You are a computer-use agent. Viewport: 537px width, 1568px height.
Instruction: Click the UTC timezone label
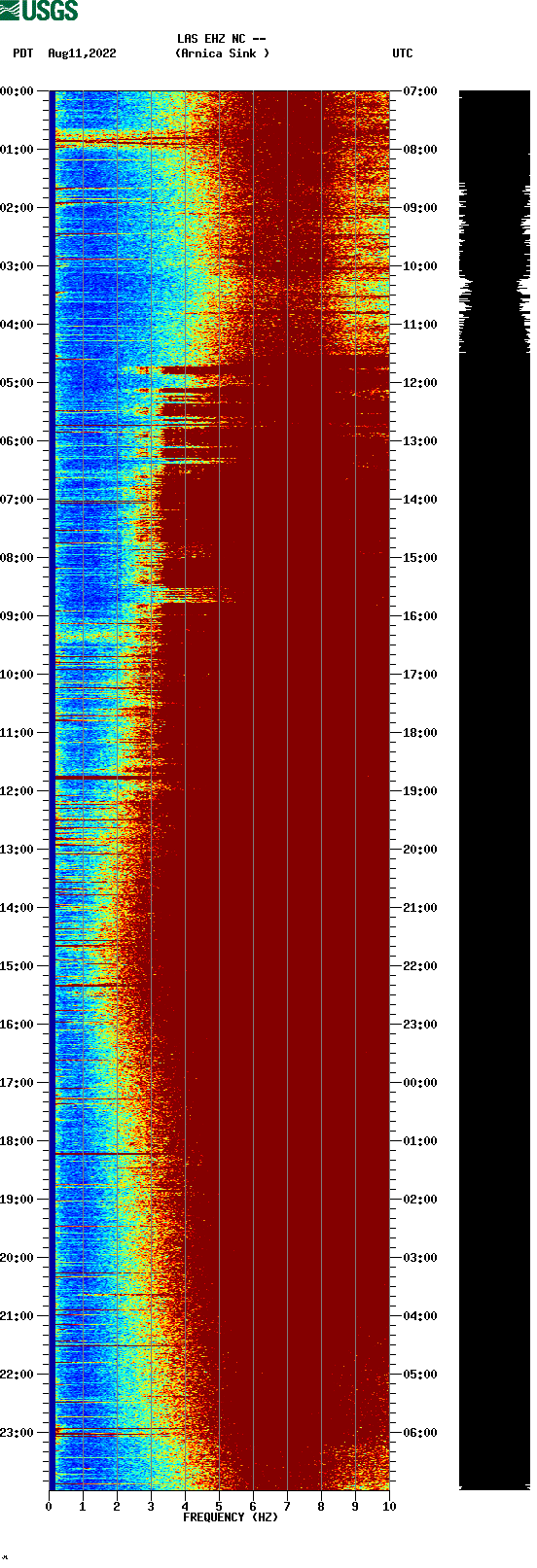(x=403, y=53)
